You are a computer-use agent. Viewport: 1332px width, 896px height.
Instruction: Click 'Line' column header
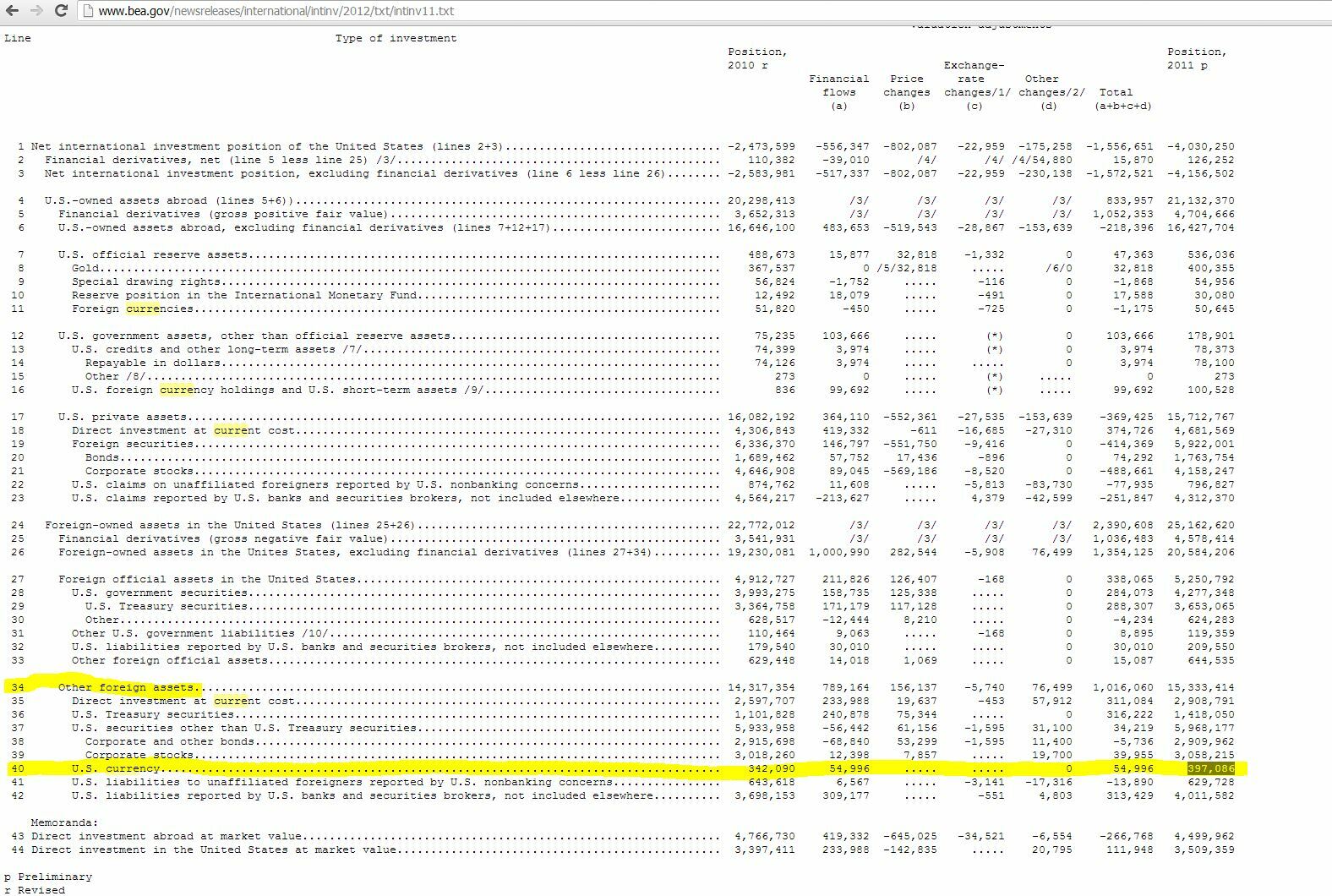click(18, 39)
